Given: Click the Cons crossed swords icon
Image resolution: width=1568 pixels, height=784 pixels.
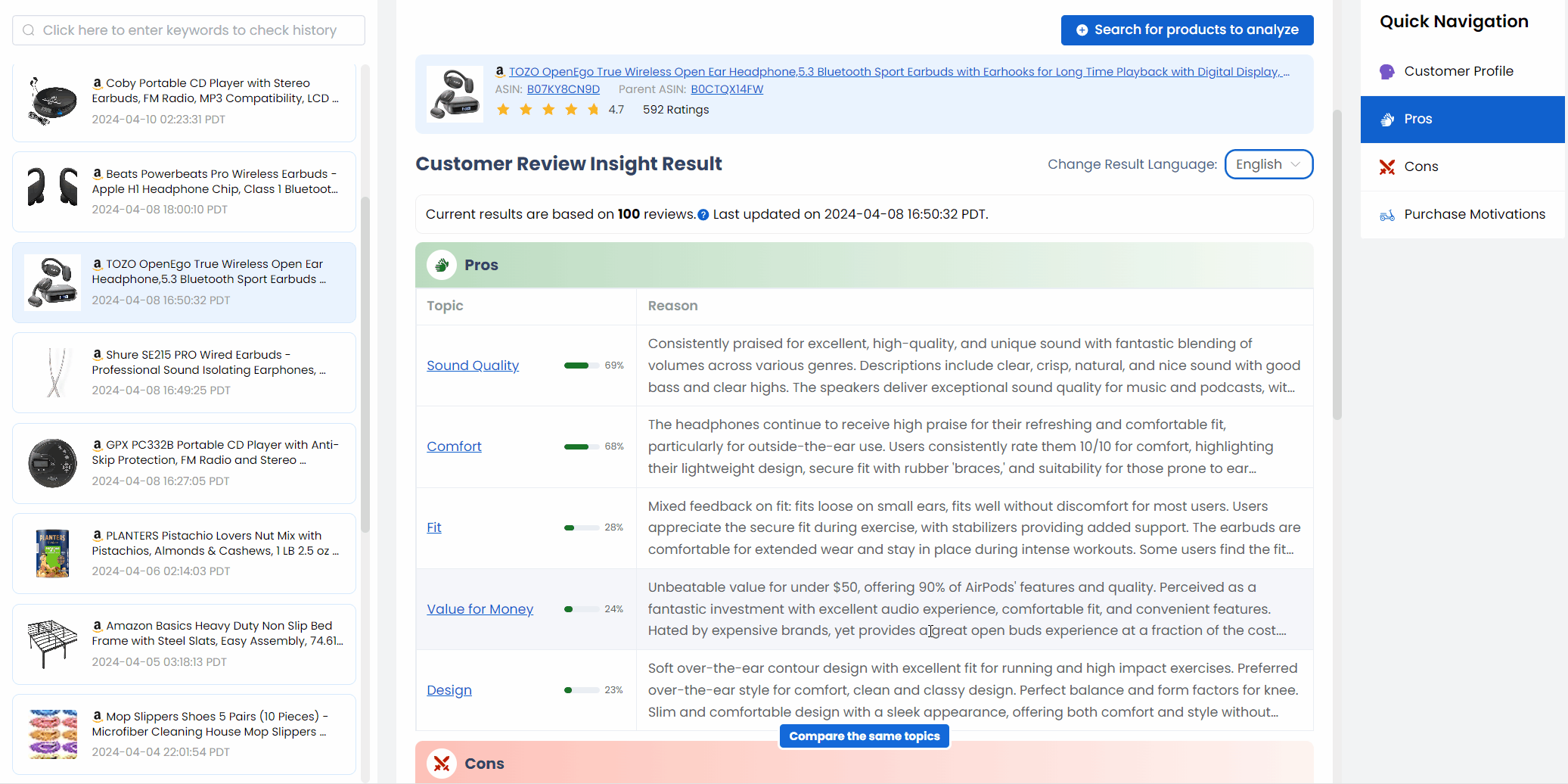Looking at the screenshot, I should click(x=1386, y=166).
